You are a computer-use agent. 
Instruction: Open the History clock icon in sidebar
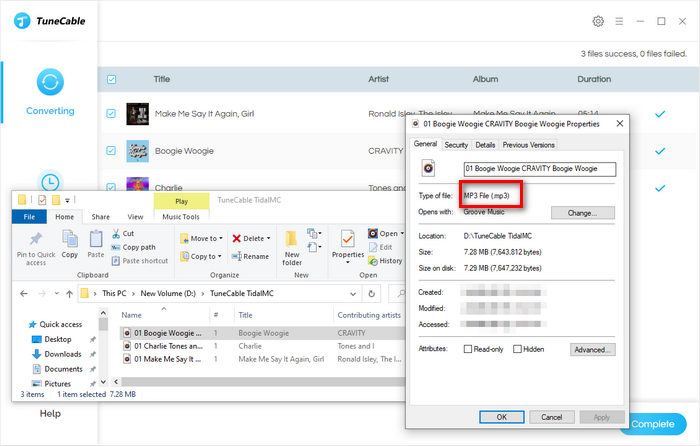(50, 181)
